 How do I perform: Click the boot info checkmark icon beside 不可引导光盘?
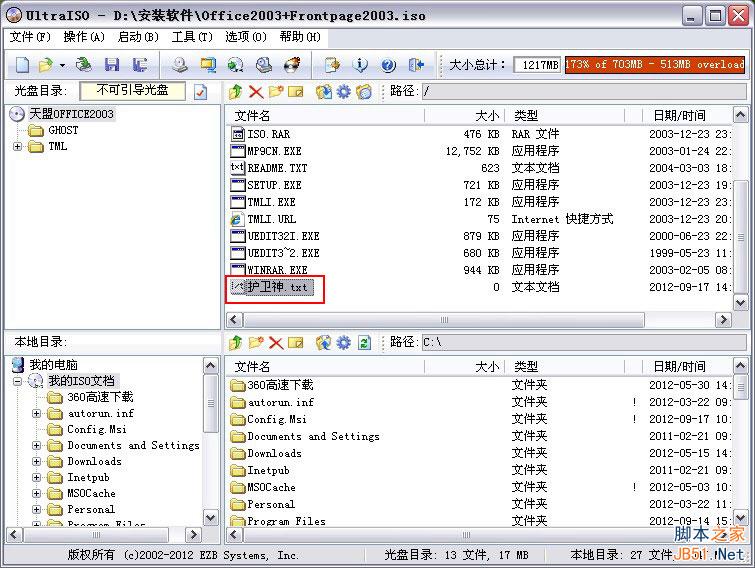pyautogui.click(x=200, y=91)
